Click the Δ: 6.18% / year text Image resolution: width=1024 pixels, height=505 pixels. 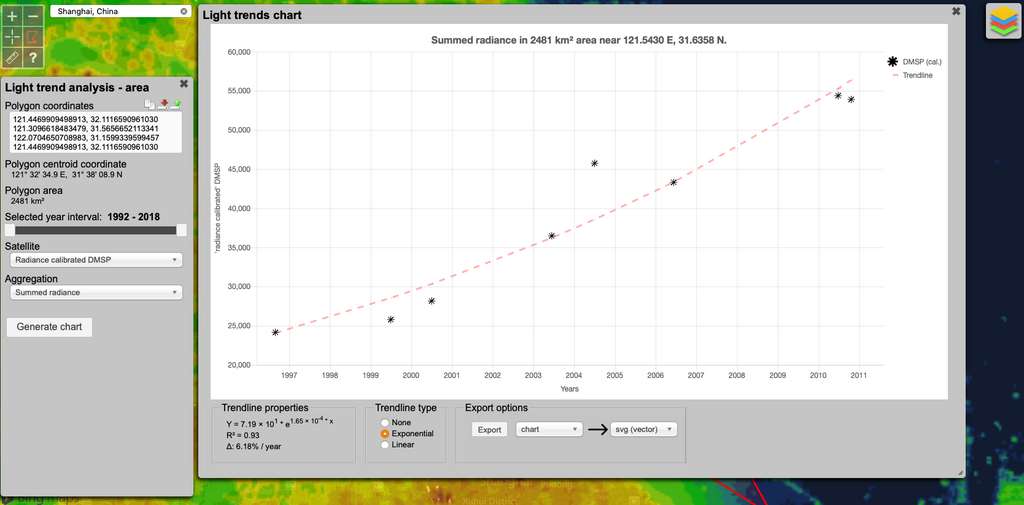click(x=254, y=446)
